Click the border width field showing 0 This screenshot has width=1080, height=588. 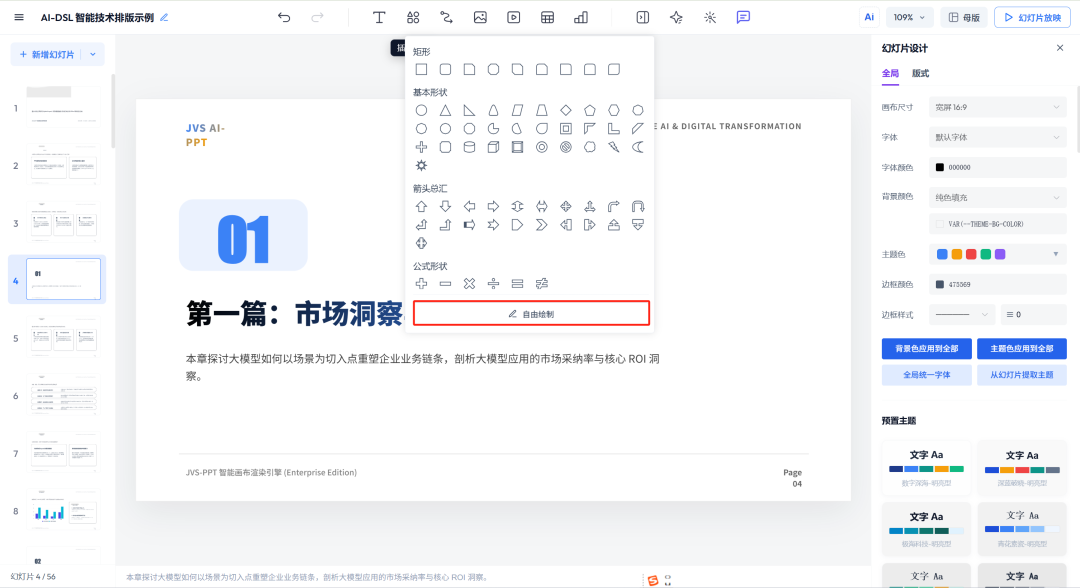coord(1033,315)
